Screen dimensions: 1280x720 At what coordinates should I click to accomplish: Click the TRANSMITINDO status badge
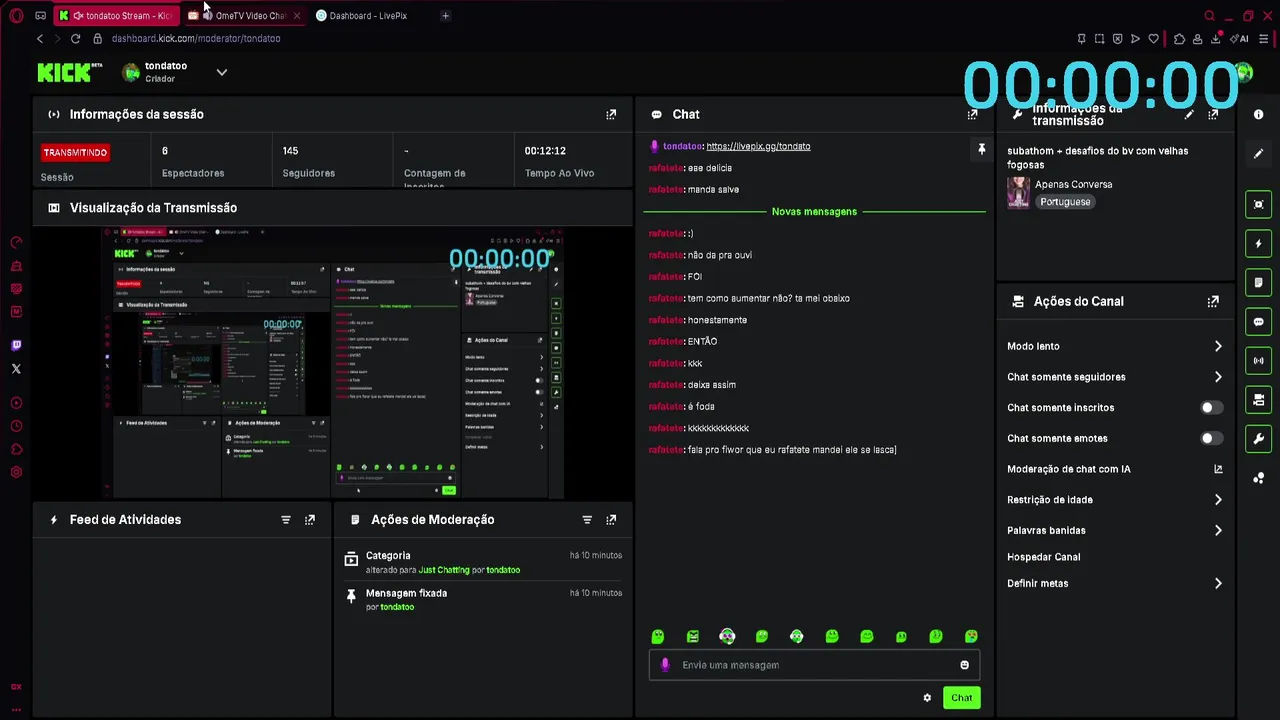(75, 153)
